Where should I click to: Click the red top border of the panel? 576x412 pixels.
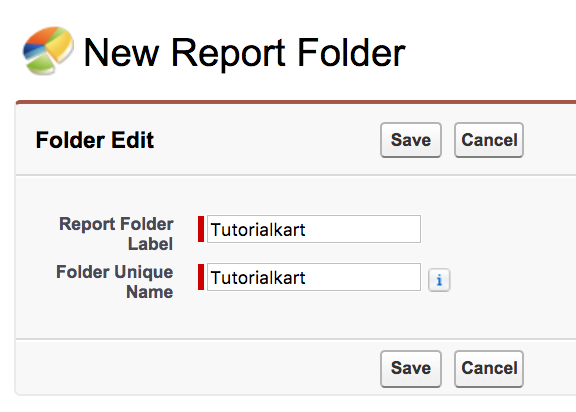[x=296, y=102]
